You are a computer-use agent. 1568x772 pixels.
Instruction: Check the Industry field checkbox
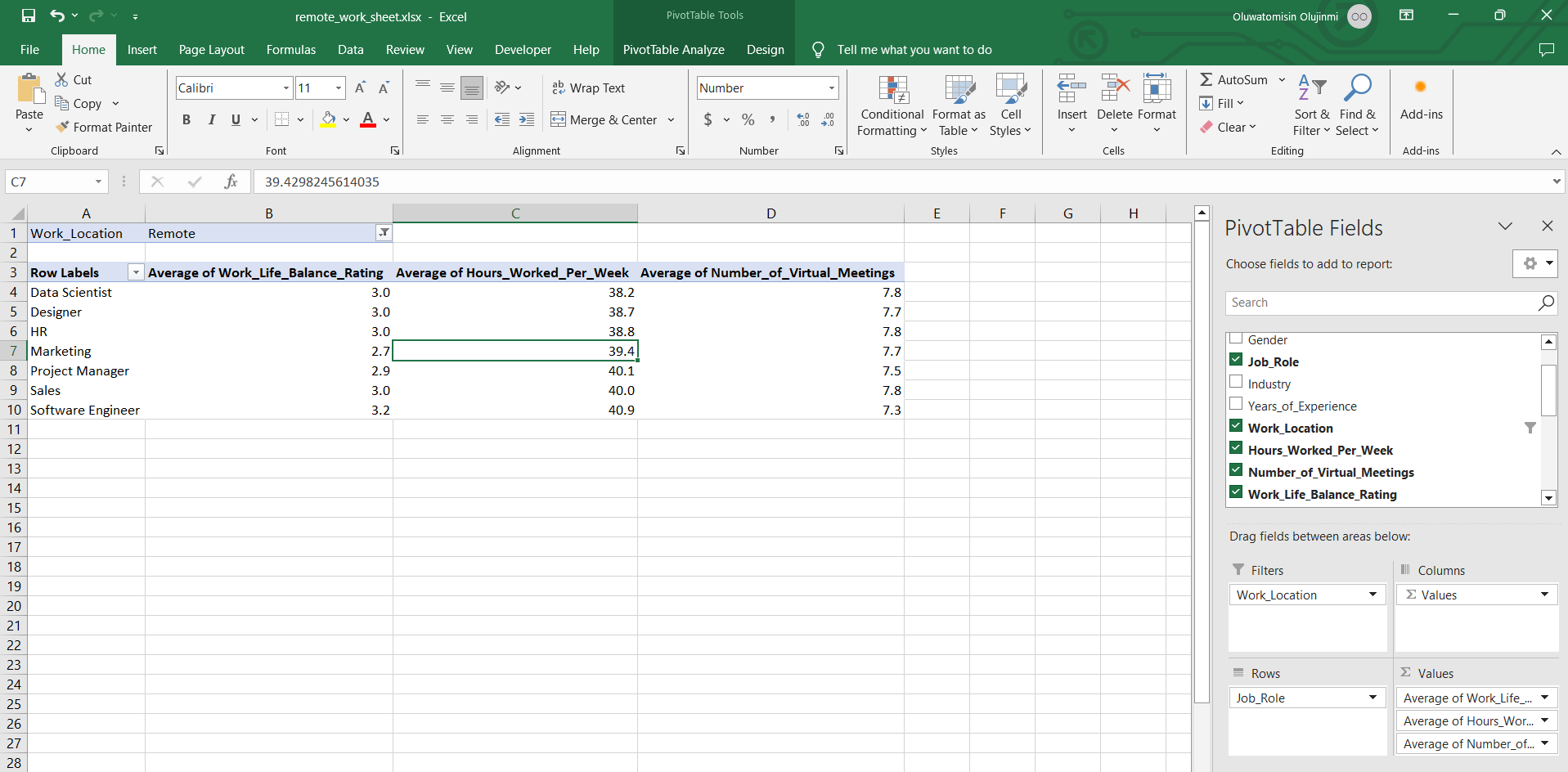(1236, 382)
